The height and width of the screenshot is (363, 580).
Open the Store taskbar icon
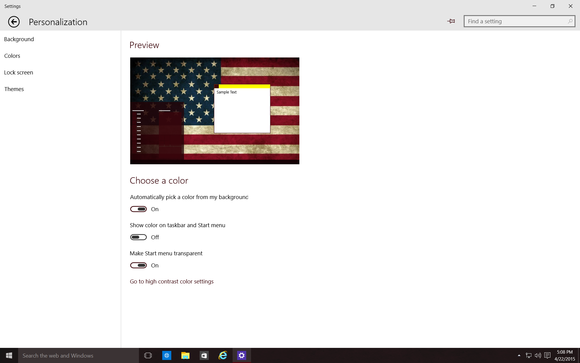[204, 356]
